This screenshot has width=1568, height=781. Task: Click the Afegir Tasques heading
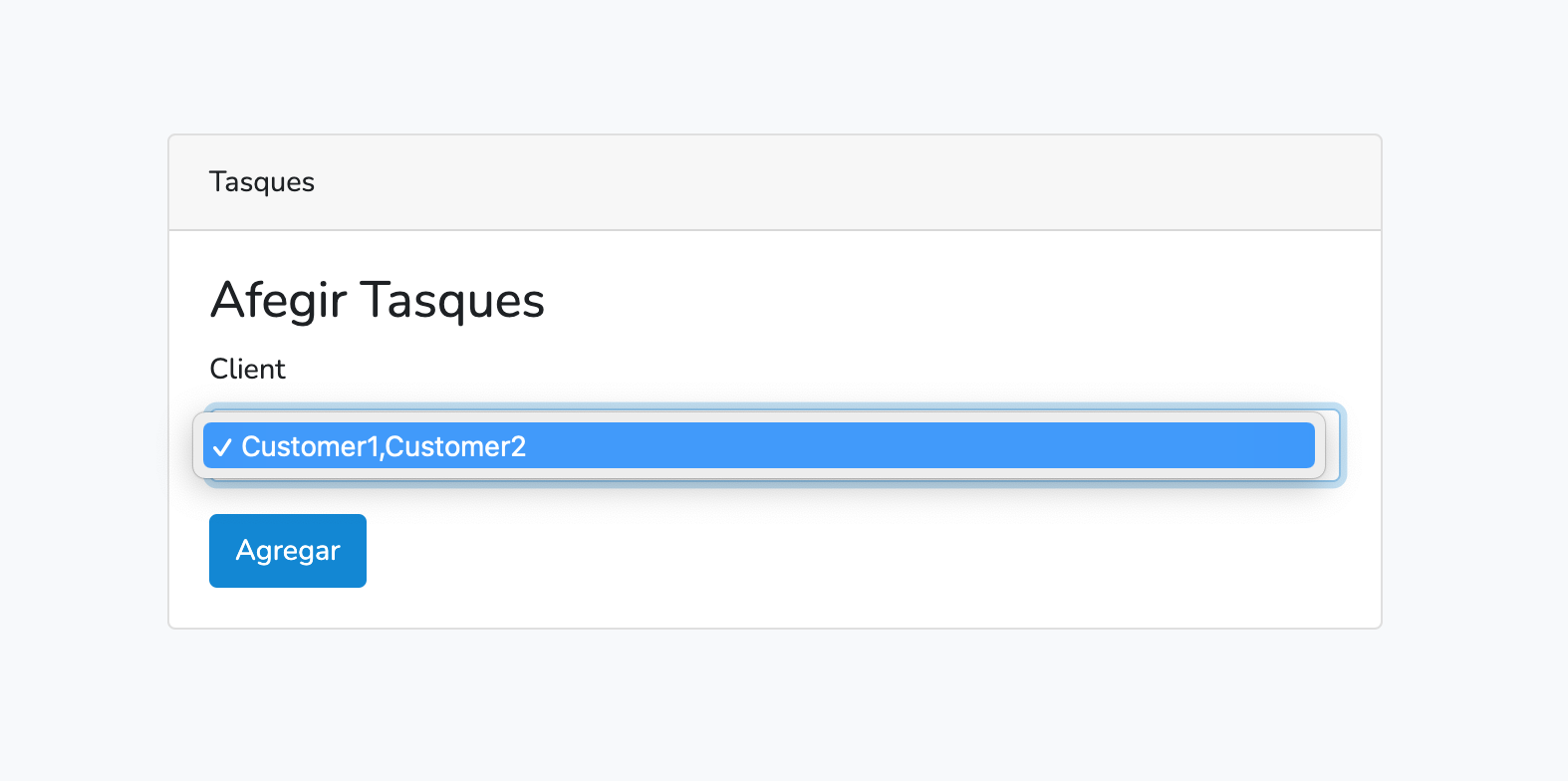point(378,300)
